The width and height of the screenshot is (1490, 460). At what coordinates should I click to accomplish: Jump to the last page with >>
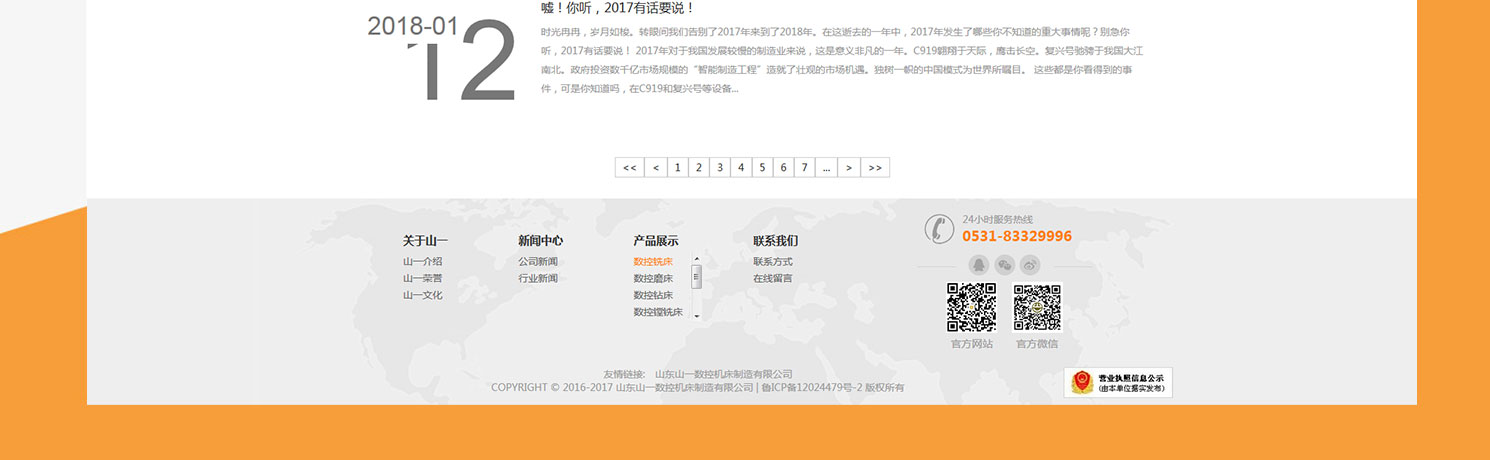point(875,168)
